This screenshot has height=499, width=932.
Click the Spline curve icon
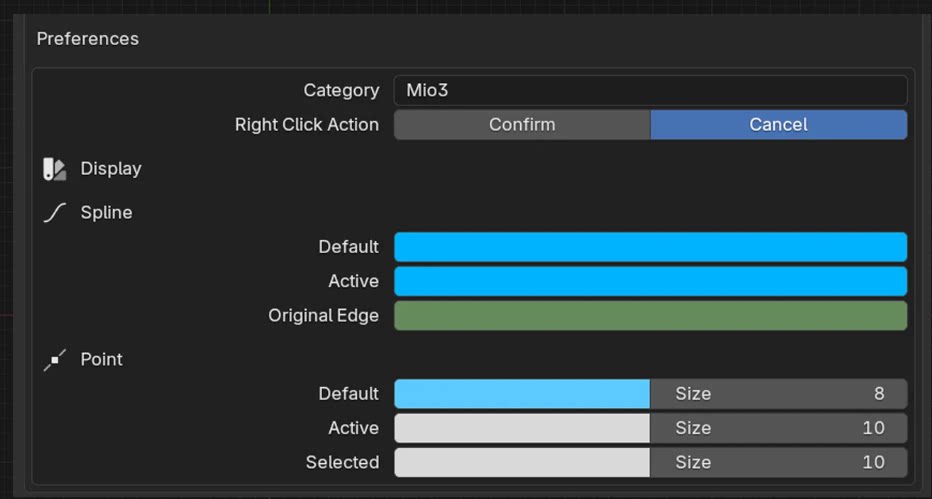tap(54, 213)
